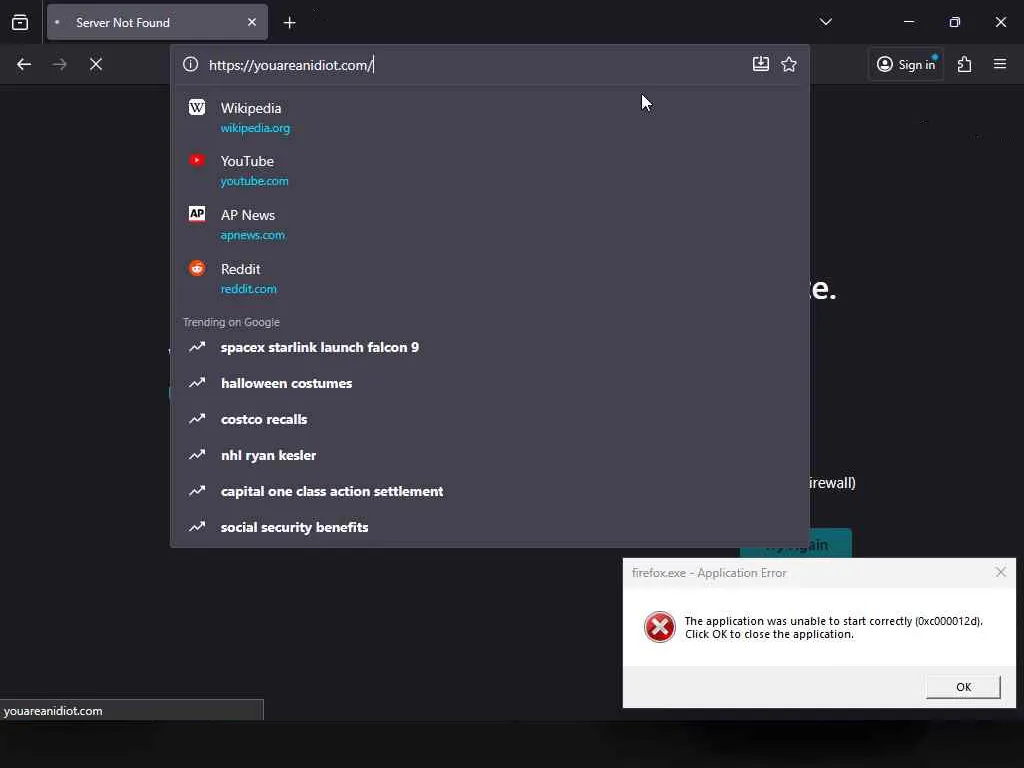The image size is (1024, 768).
Task: Click the apnews.com link text
Action: point(253,235)
